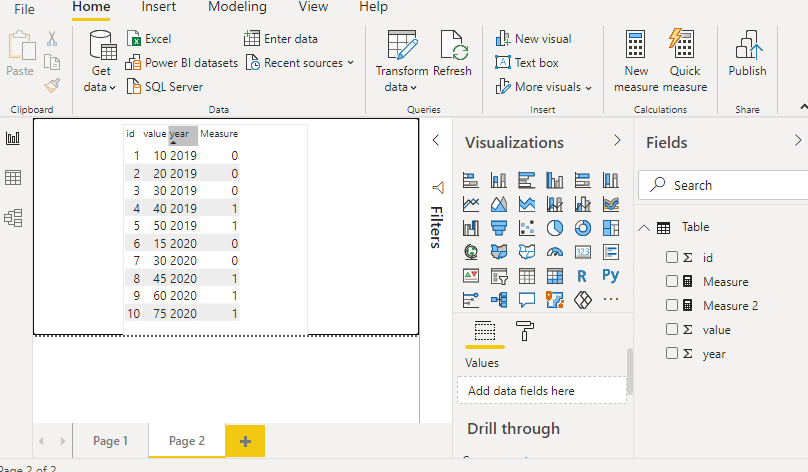Insert an R script visual
Image resolution: width=808 pixels, height=472 pixels.
(x=582, y=276)
